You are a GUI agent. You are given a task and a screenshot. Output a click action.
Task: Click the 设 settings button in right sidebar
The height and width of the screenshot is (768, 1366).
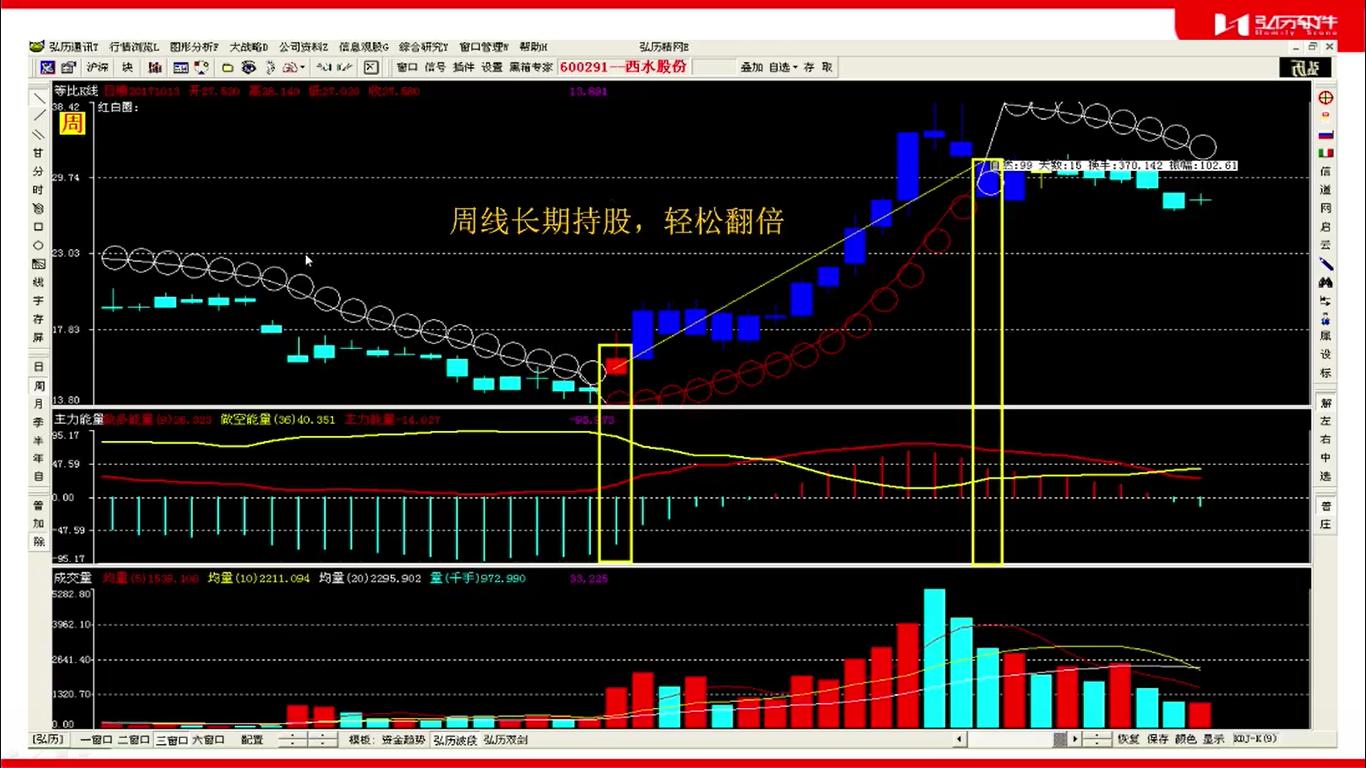pos(1326,355)
